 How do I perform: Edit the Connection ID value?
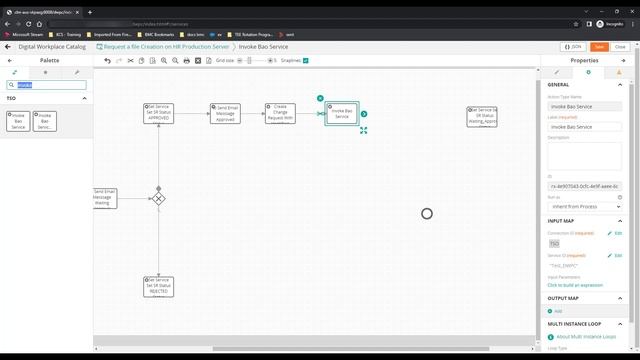pos(615,233)
